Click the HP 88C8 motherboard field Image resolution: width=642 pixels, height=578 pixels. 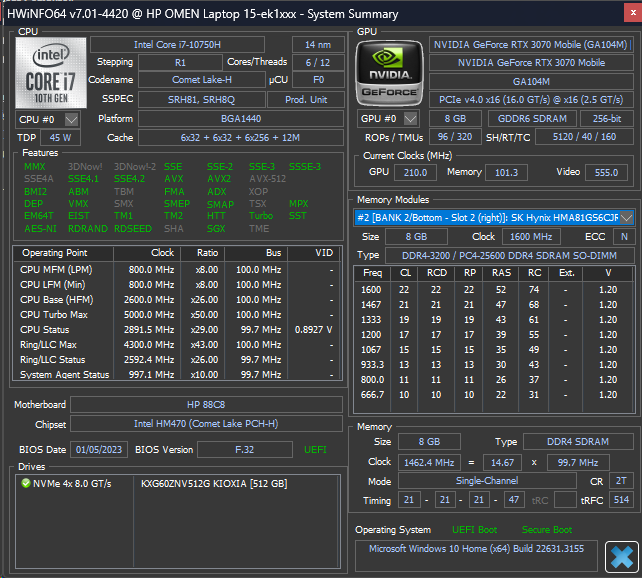pyautogui.click(x=206, y=404)
